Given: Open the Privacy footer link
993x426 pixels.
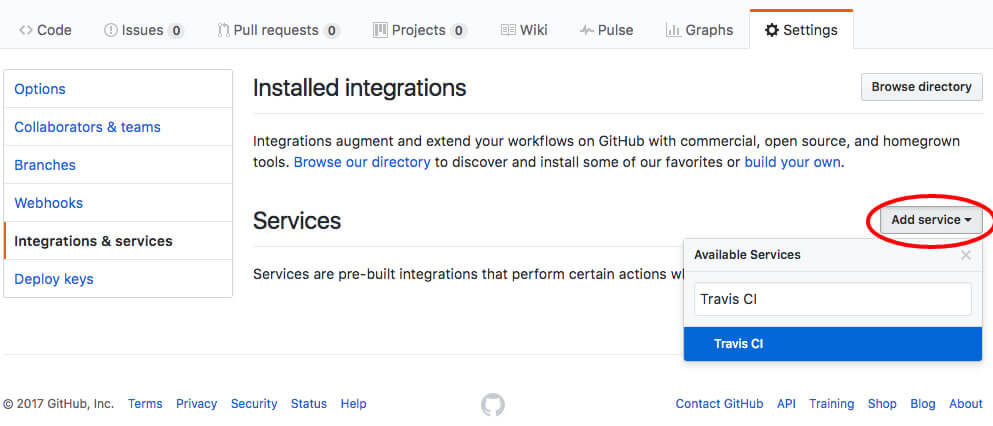Looking at the screenshot, I should click(196, 404).
